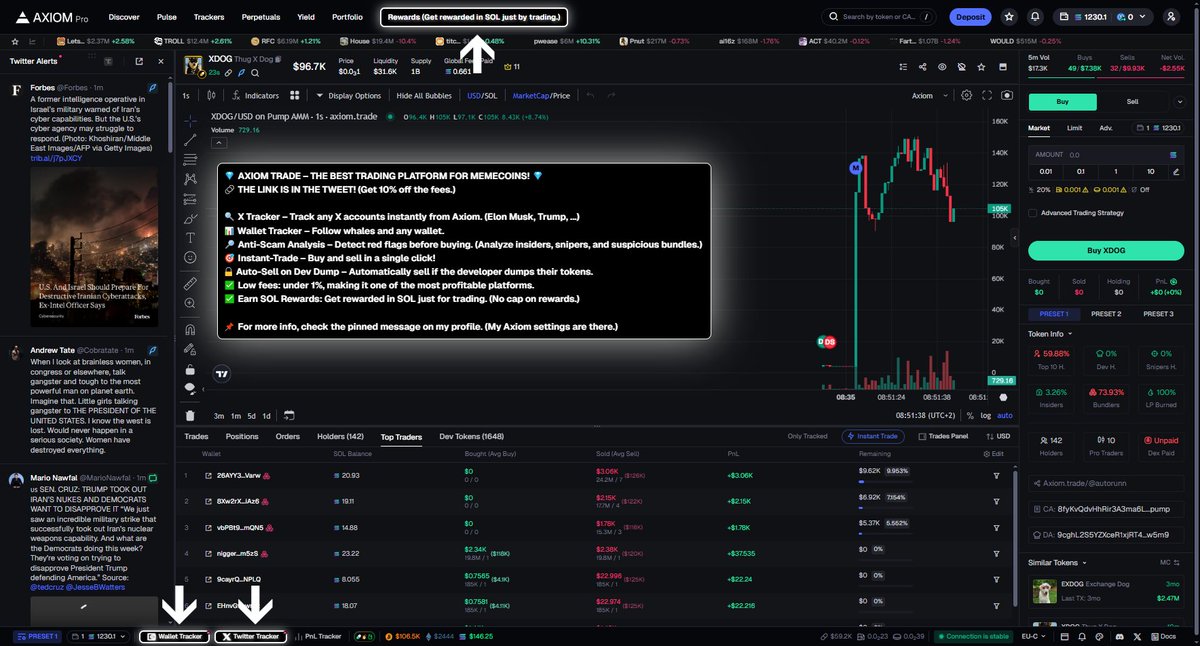The width and height of the screenshot is (1200, 646).
Task: Open the chart settings gear icon
Action: [966, 96]
